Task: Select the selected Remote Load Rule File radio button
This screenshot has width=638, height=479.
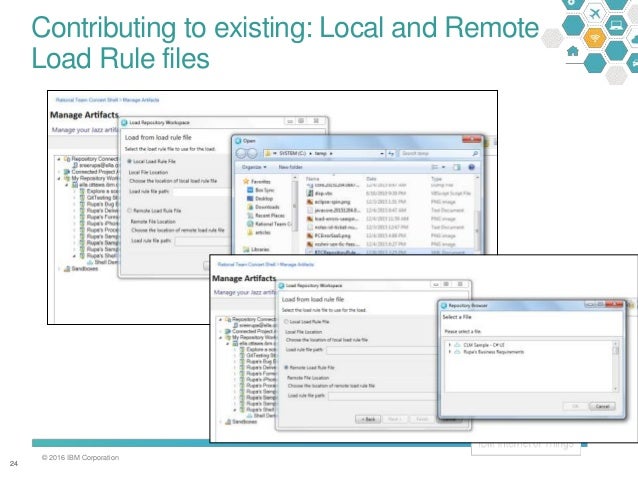Action: pos(286,367)
